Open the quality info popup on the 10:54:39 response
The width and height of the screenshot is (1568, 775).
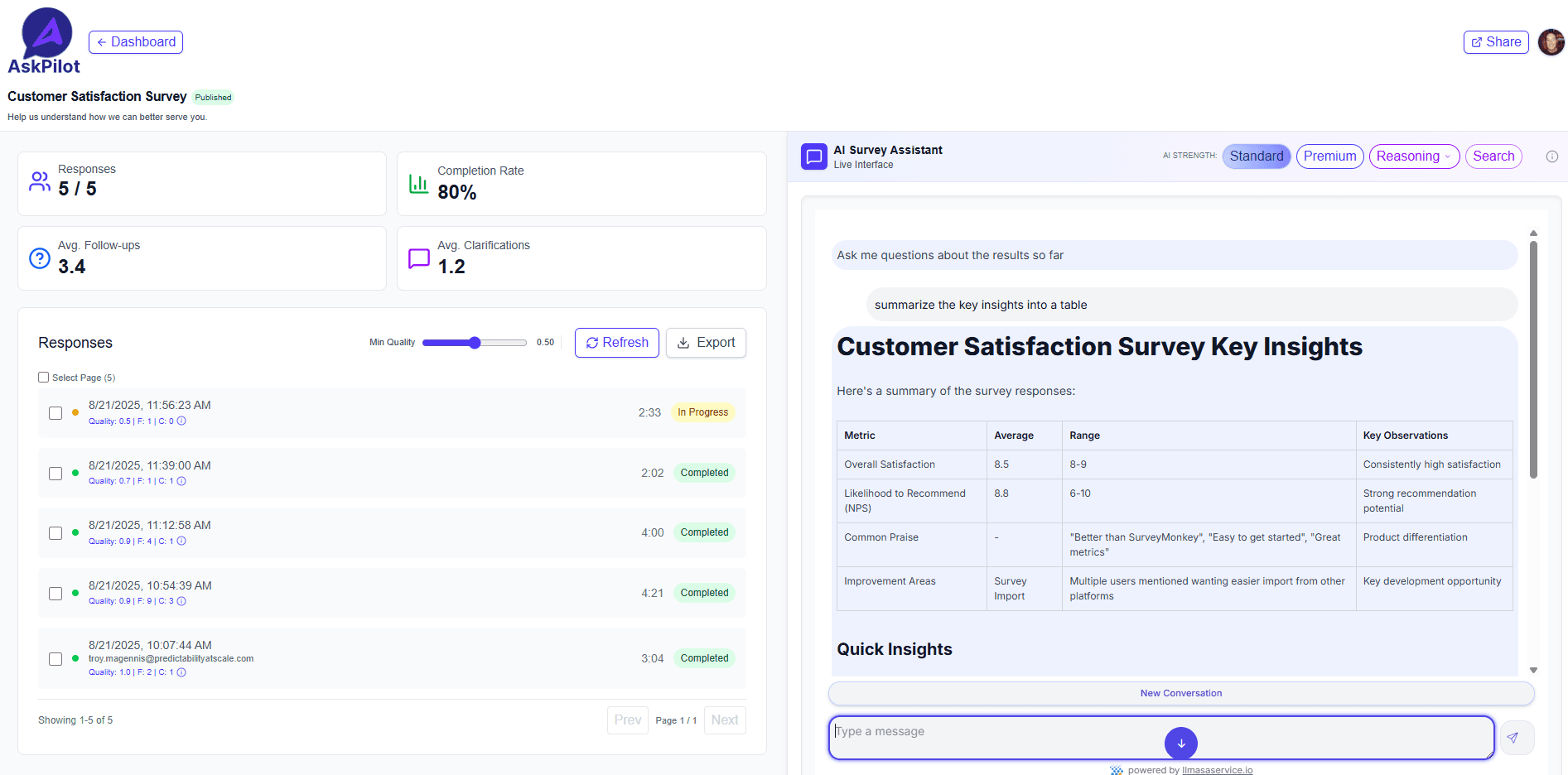click(181, 601)
